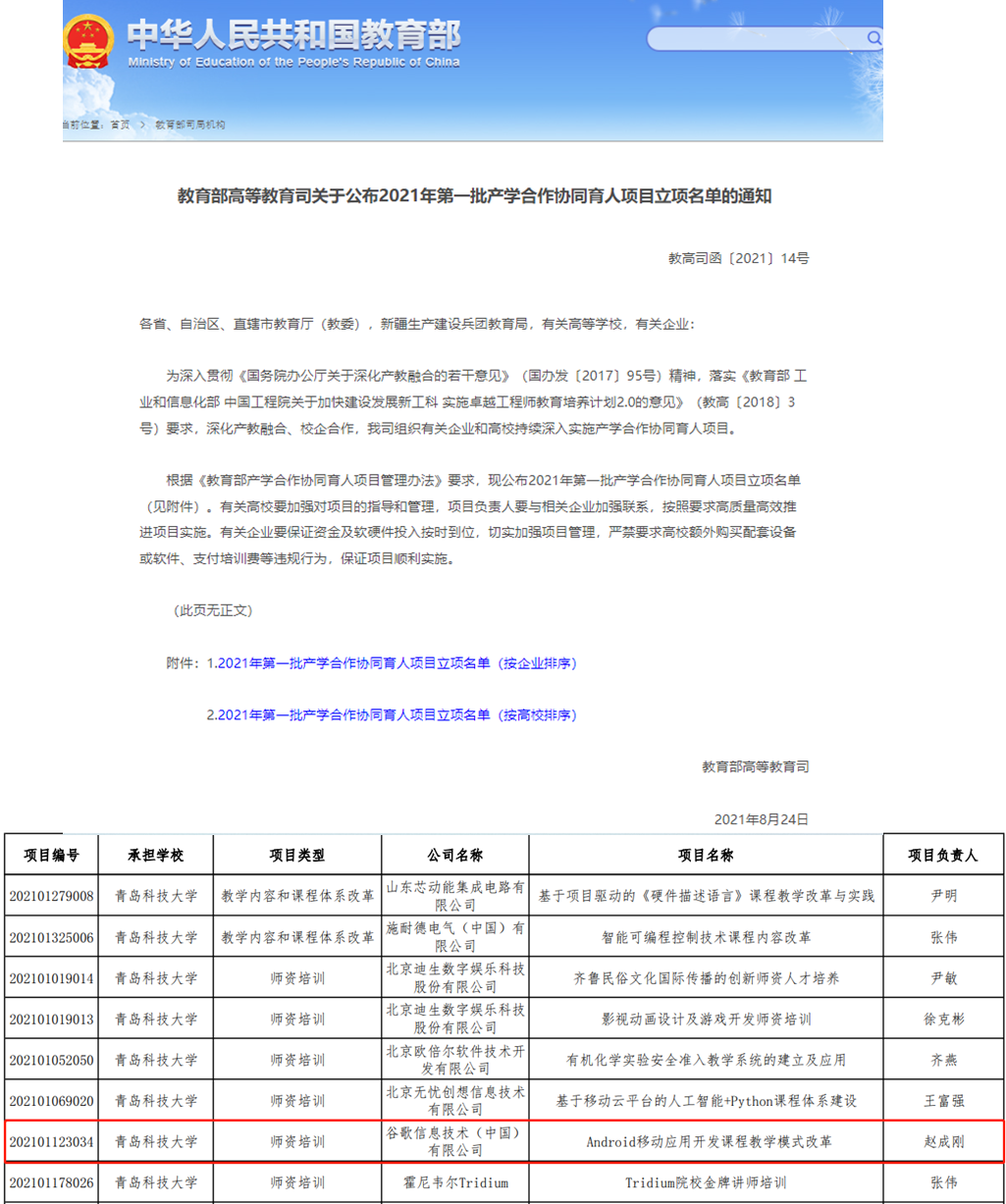Viewport: 1006px width, 1204px height.
Task: Select project number 202101279008
Action: [52, 896]
